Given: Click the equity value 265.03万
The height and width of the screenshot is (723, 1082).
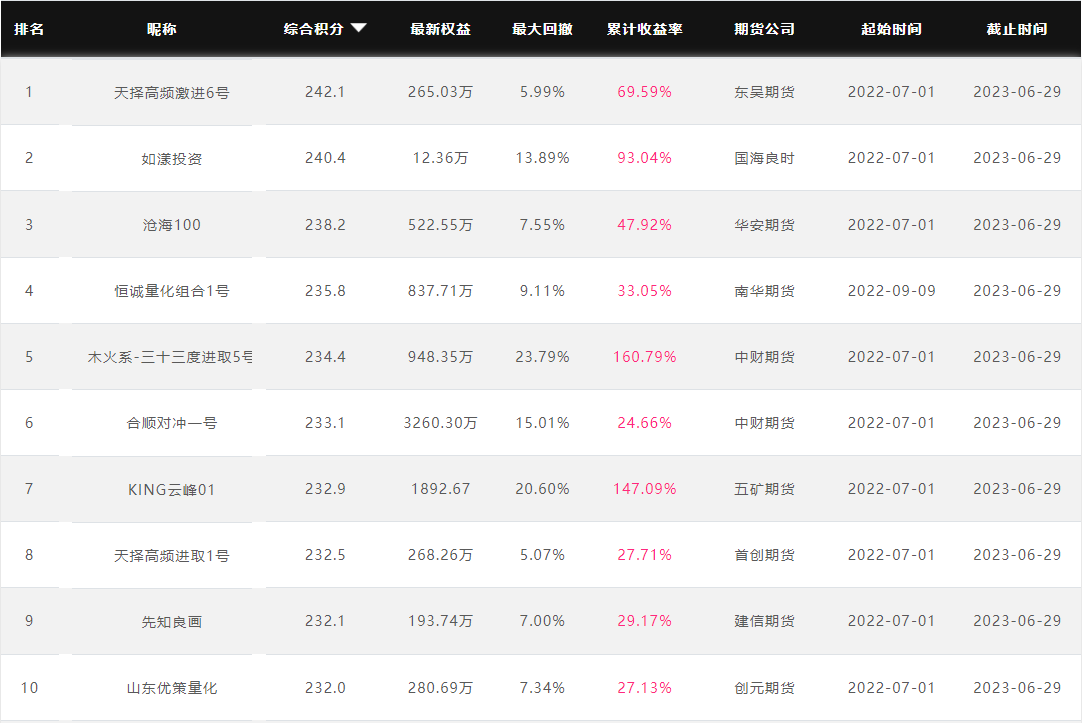Looking at the screenshot, I should [440, 92].
